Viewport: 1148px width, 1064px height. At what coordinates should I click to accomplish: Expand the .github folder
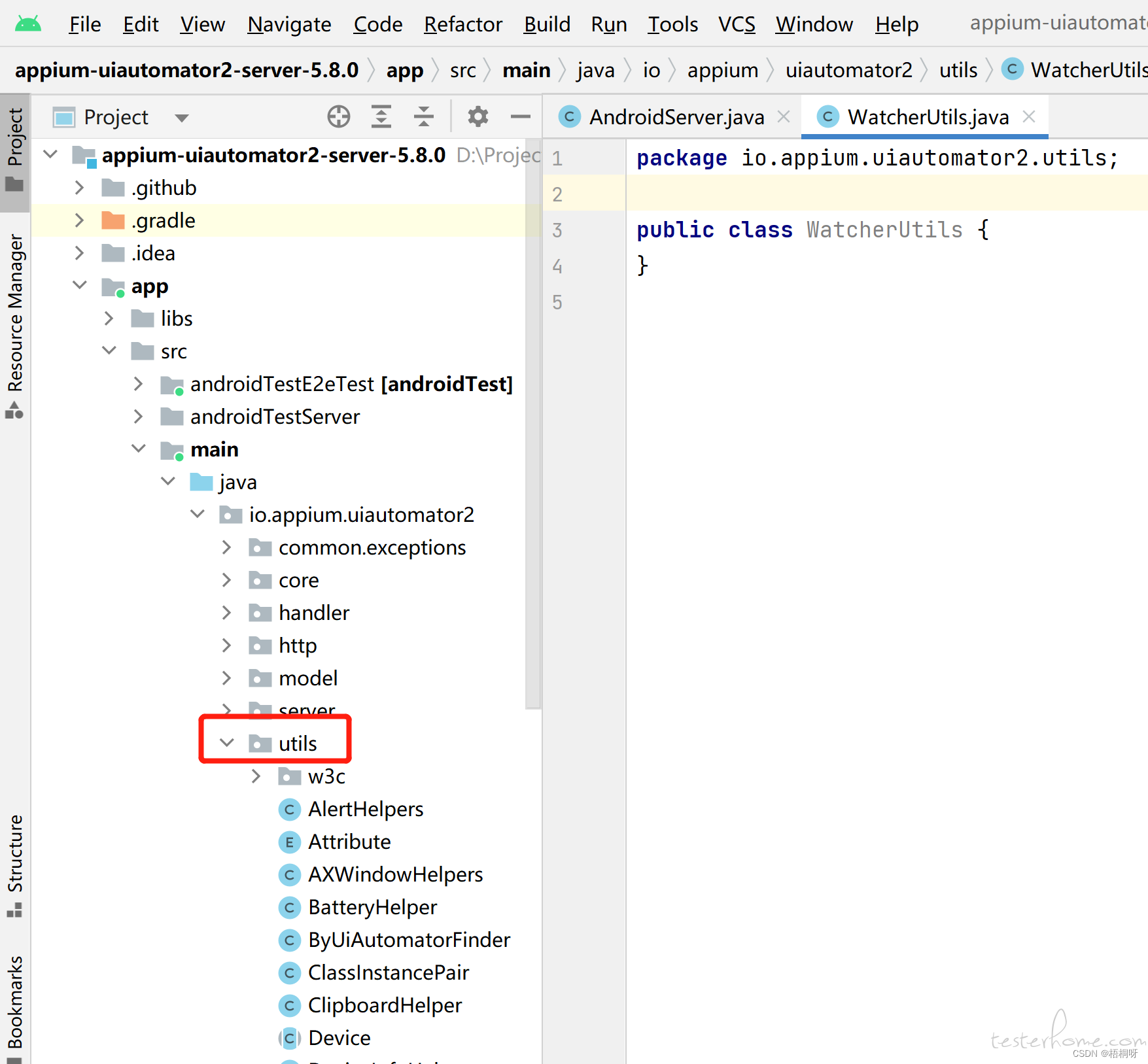coord(79,188)
